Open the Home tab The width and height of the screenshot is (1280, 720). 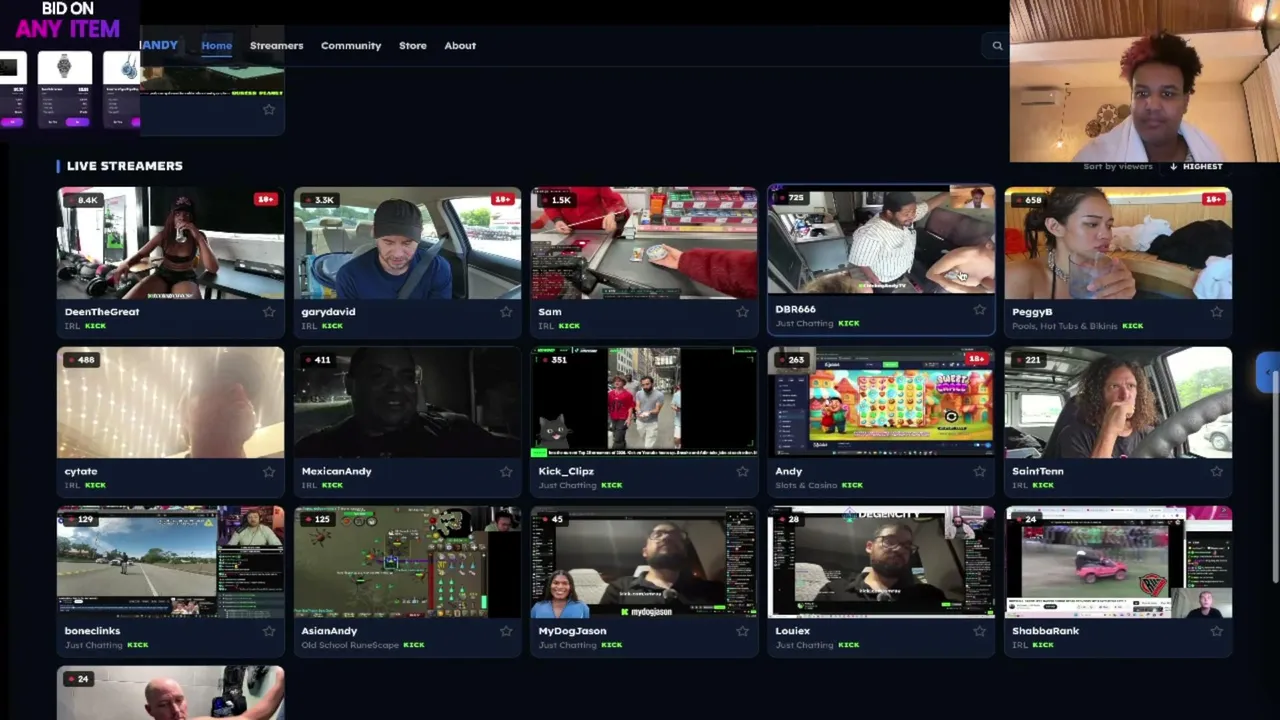(216, 45)
